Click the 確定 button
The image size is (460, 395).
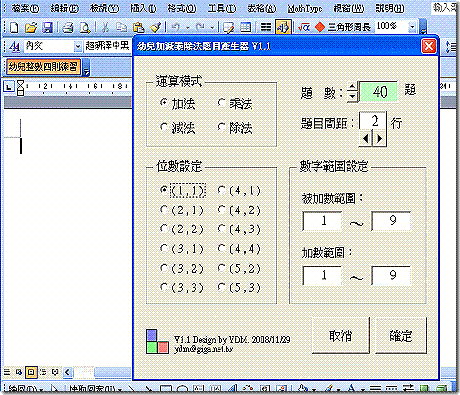coord(401,335)
